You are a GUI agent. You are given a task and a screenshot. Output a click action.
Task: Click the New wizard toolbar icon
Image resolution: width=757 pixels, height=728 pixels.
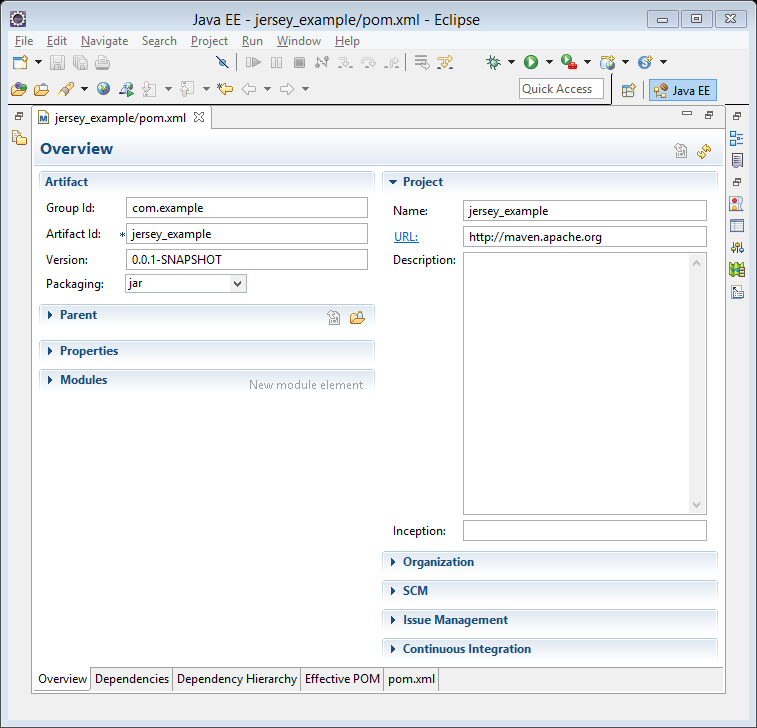(x=20, y=63)
